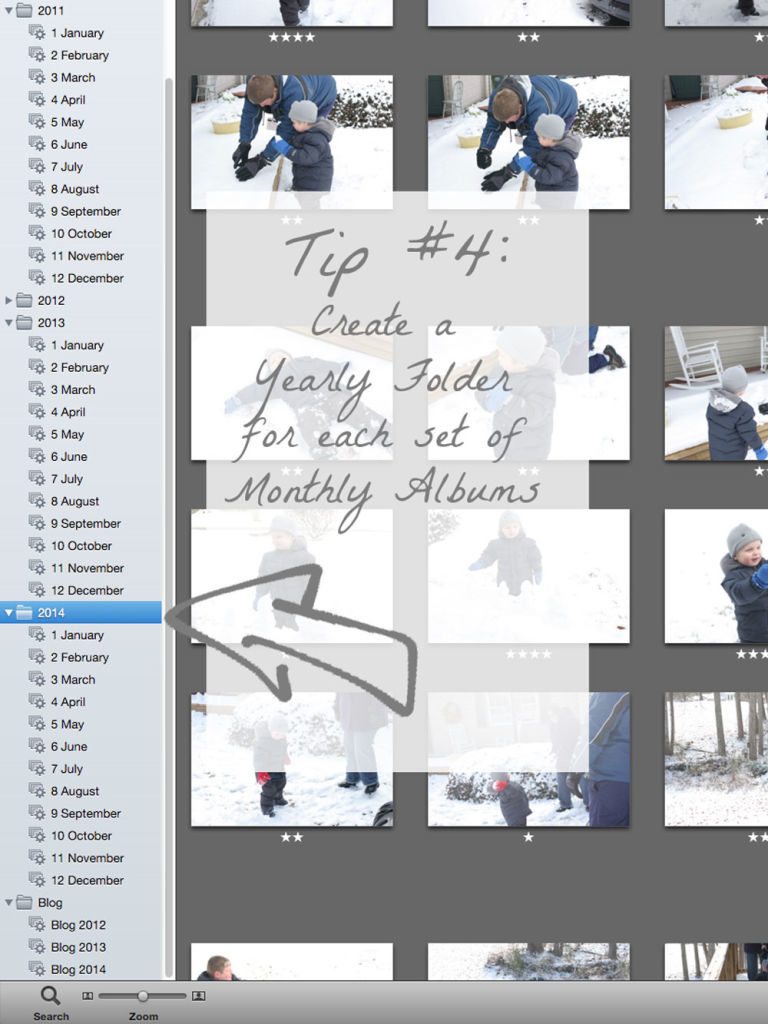The width and height of the screenshot is (768, 1024).
Task: Select the 2014 folder row
Action: pos(80,613)
